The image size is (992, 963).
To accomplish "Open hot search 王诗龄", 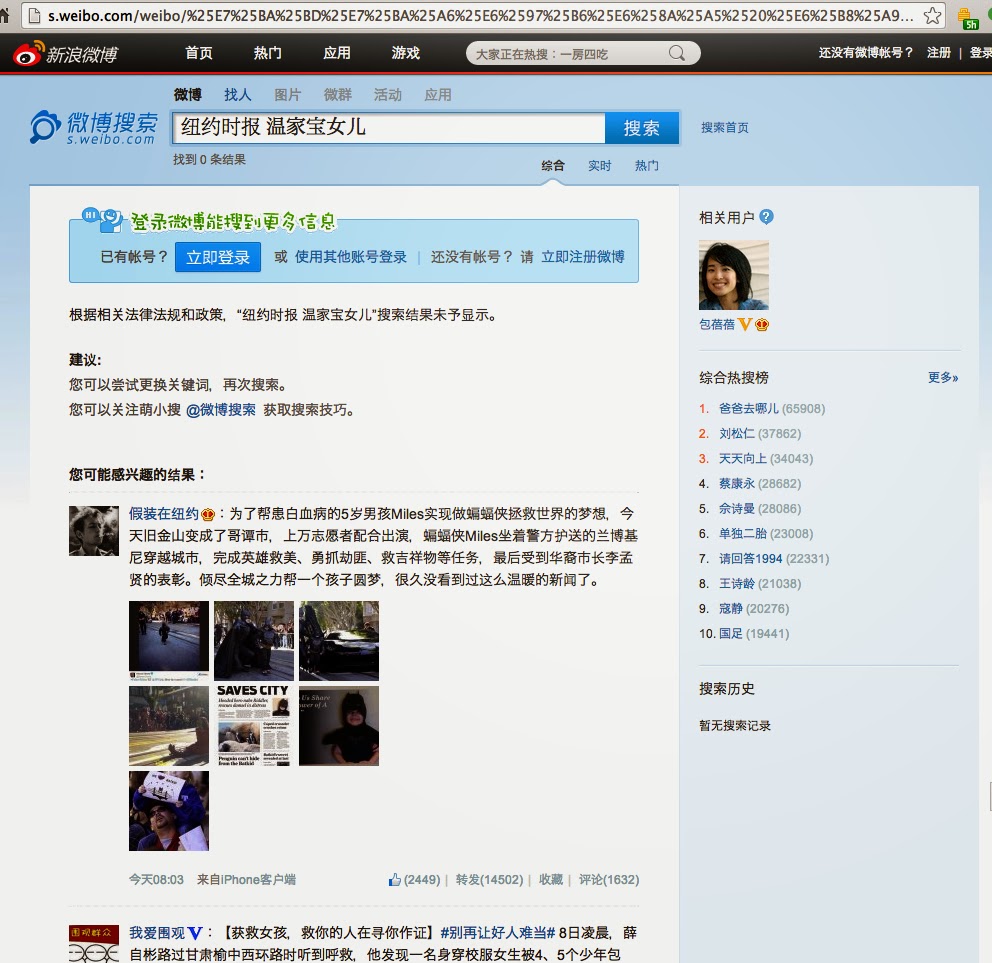I will (737, 583).
